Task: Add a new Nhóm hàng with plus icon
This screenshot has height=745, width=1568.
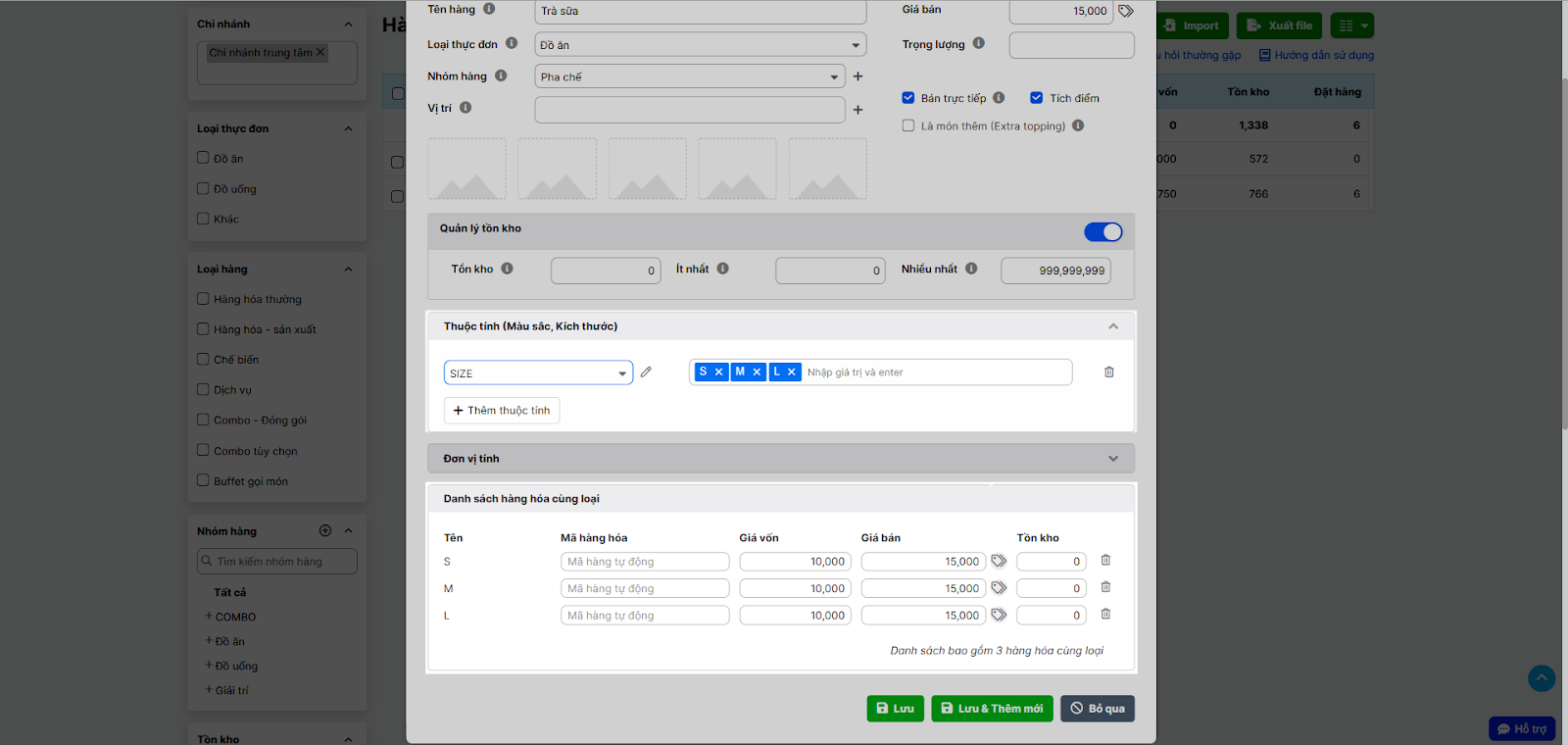Action: pos(858,76)
